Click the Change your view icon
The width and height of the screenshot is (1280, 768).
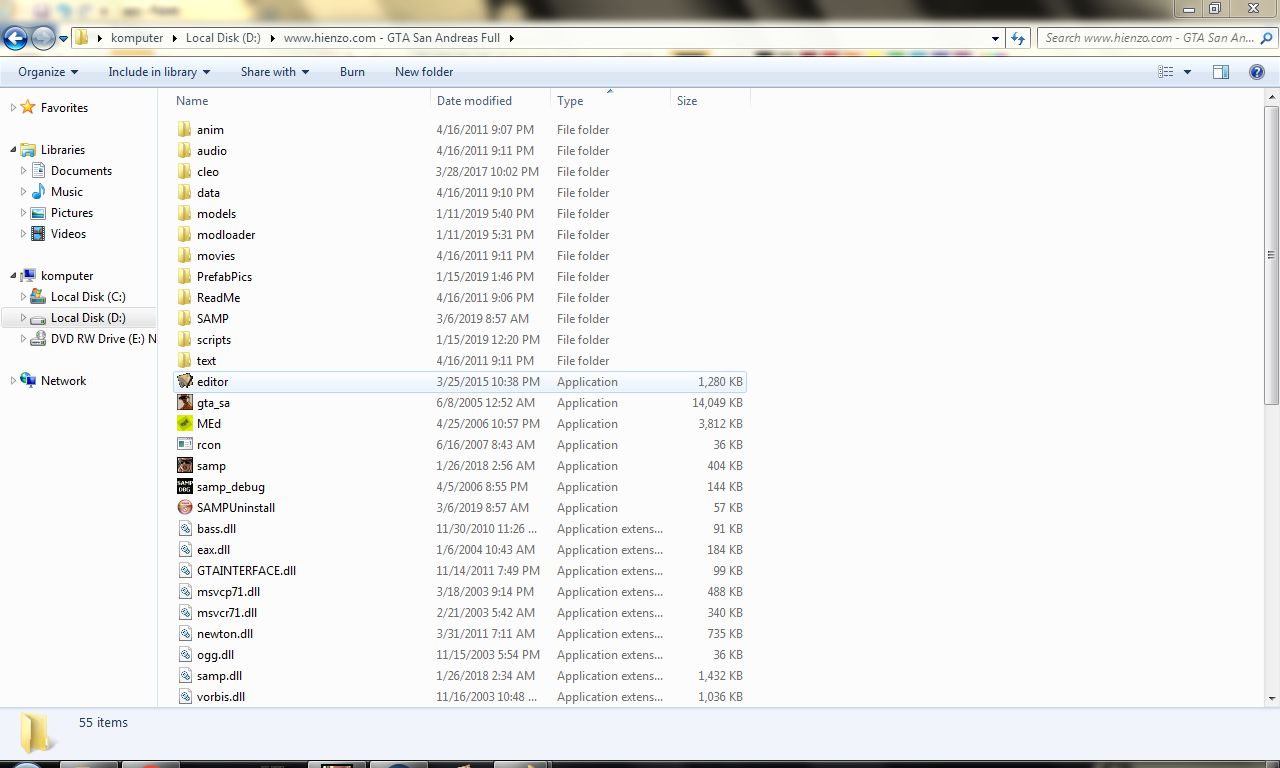pos(1165,72)
